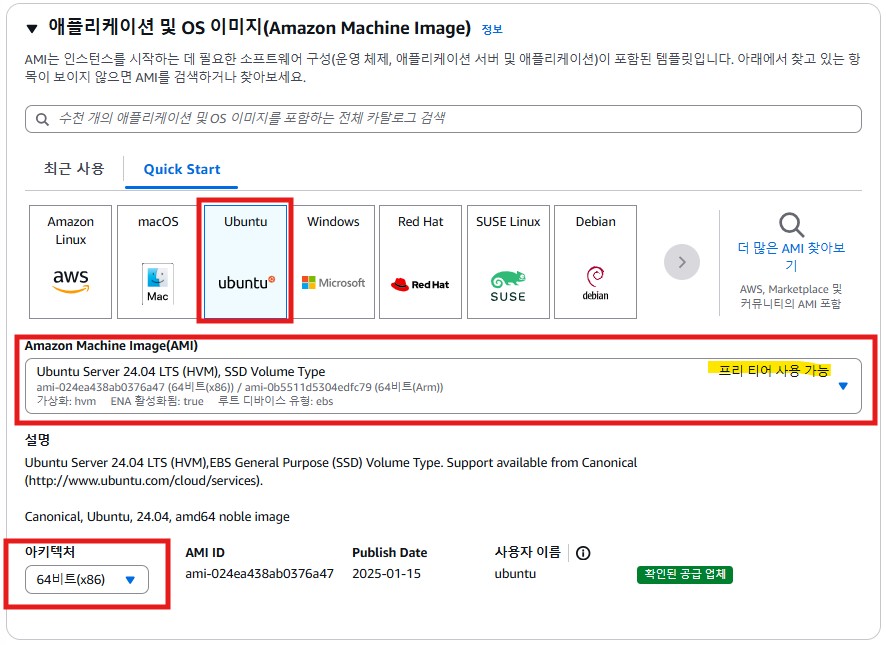Click the AWS, Marketplace 및 커뮤니티 AMI caption
886x645 pixels.
click(x=791, y=297)
